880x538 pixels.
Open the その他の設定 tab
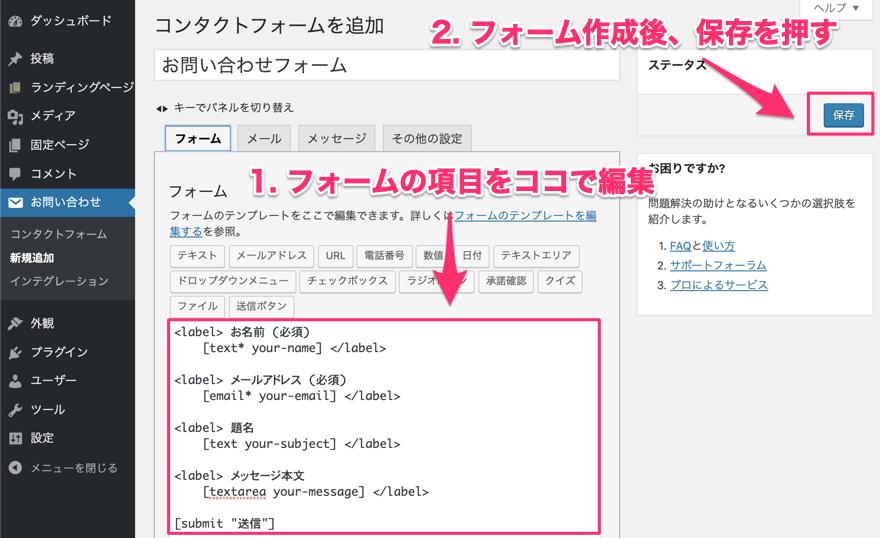tap(427, 139)
